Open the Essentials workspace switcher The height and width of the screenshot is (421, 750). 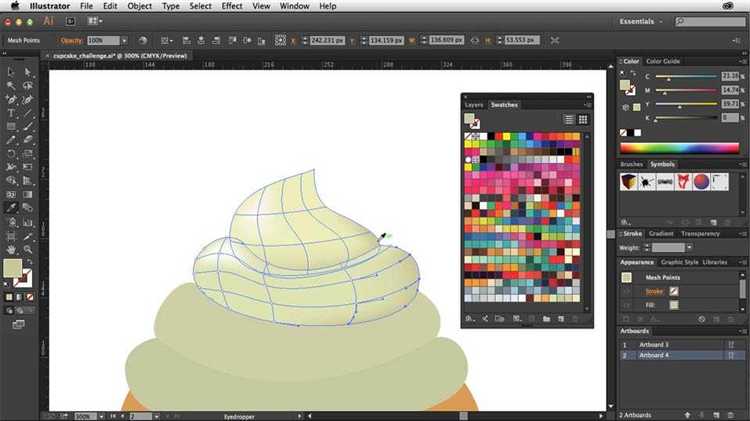(x=641, y=22)
